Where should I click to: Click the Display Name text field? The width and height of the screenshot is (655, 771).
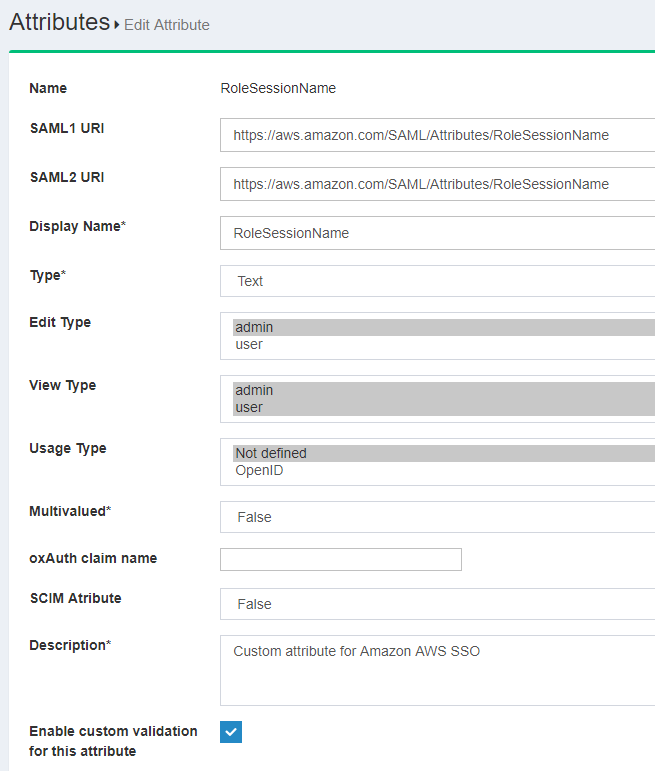(x=437, y=233)
